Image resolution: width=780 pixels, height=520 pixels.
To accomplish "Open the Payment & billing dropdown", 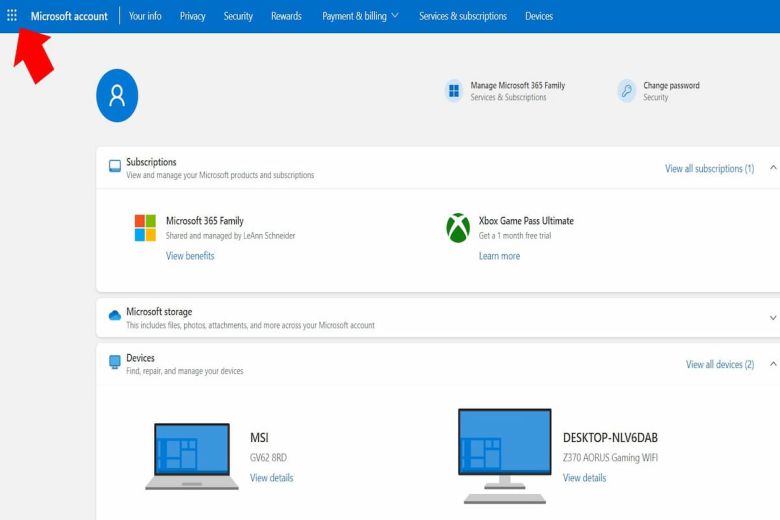I will [360, 16].
